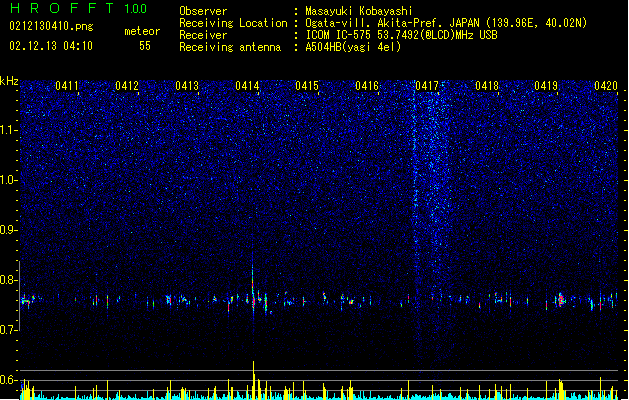Click the 0415 time marker
Screen dimensions: 629x400
(x=307, y=86)
